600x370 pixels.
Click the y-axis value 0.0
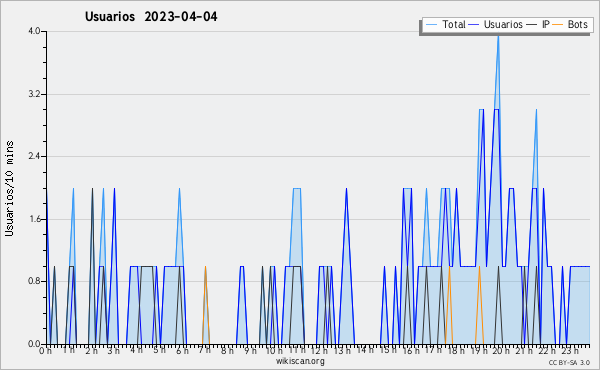pos(34,344)
